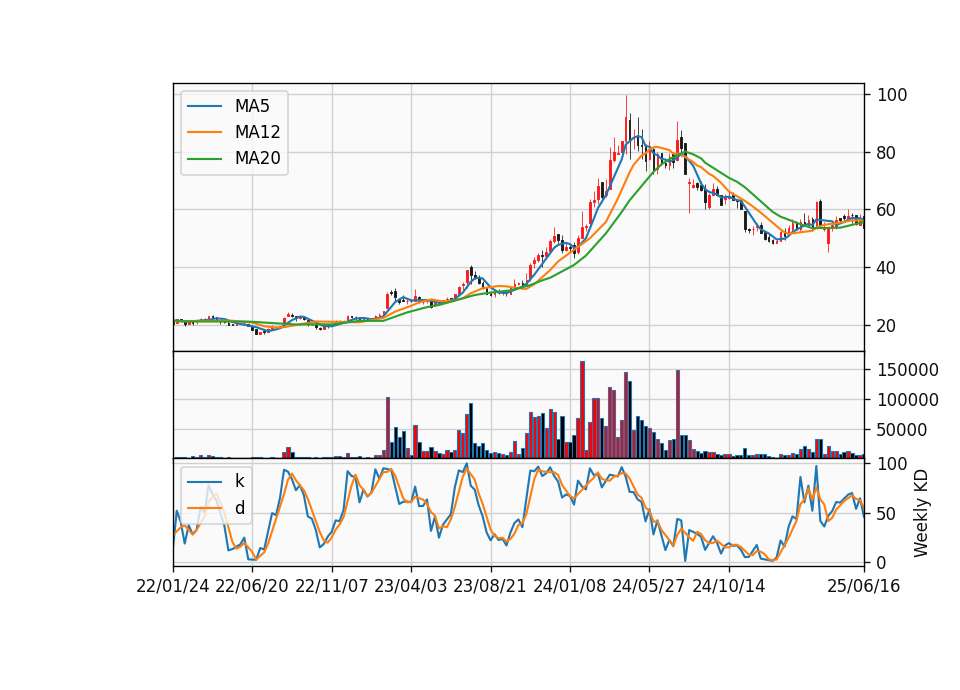Click the d legend label in KD panel
The height and width of the screenshot is (690, 960).
click(239, 508)
